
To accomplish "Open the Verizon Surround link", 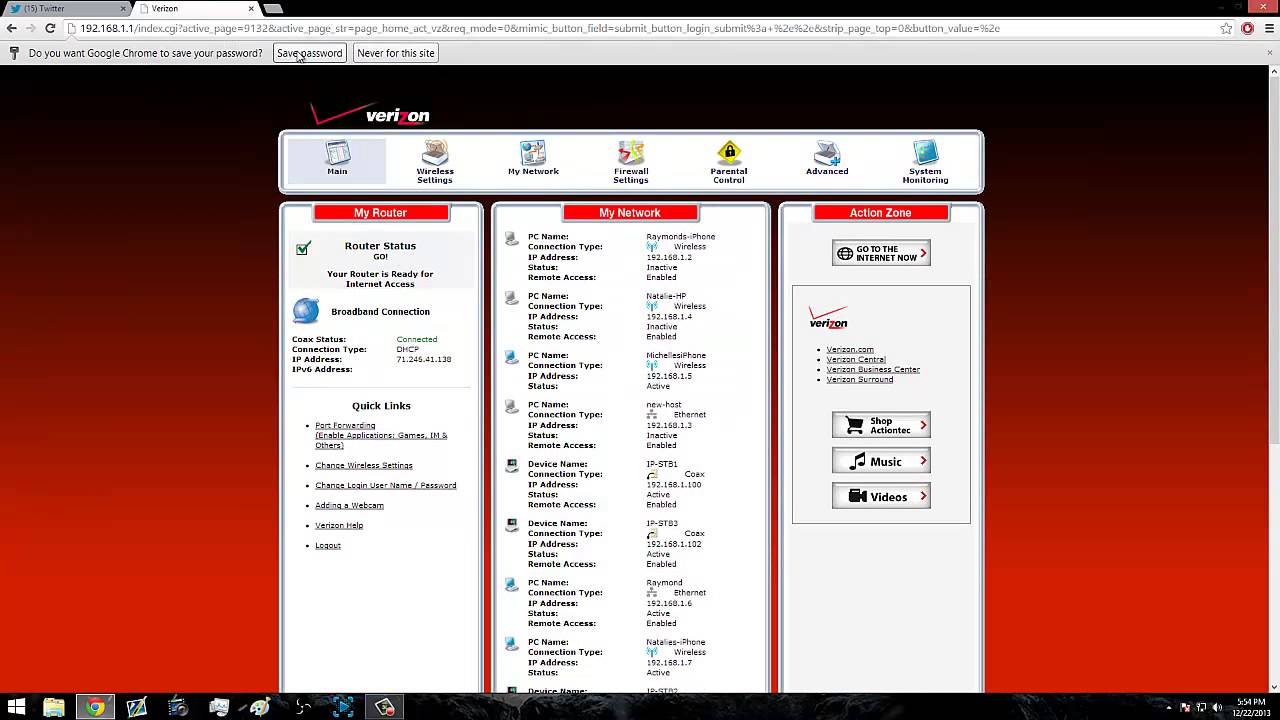I will click(860, 379).
